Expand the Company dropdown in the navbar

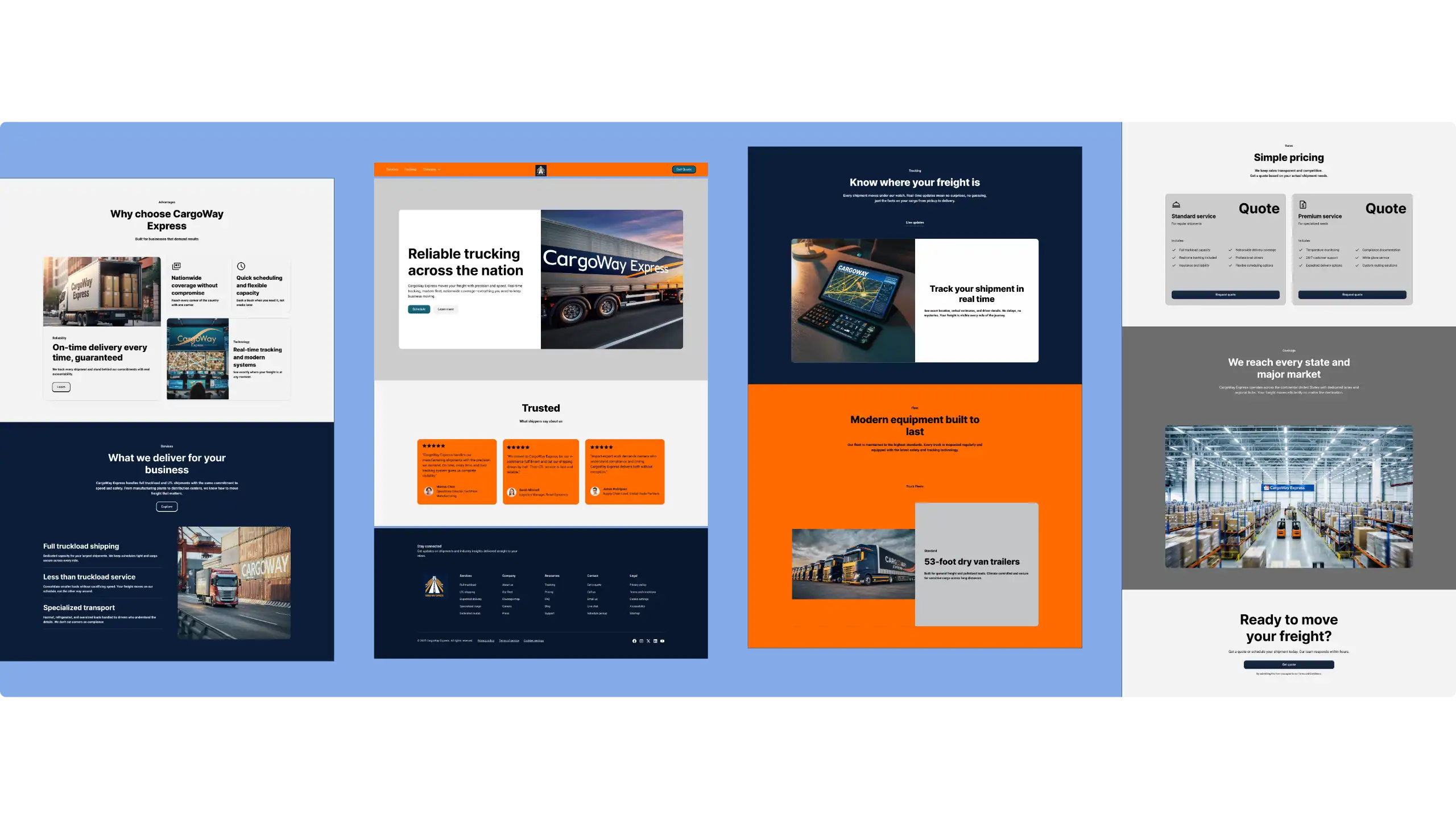pos(432,169)
